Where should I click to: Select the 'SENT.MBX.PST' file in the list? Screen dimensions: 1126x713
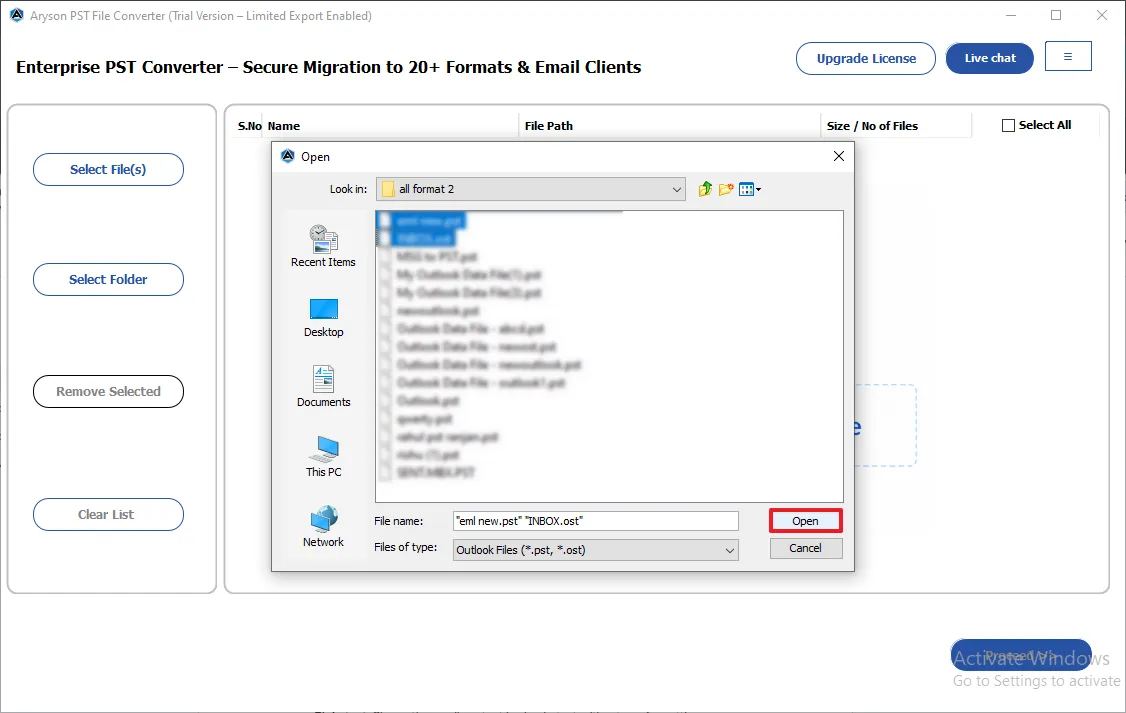(x=427, y=472)
